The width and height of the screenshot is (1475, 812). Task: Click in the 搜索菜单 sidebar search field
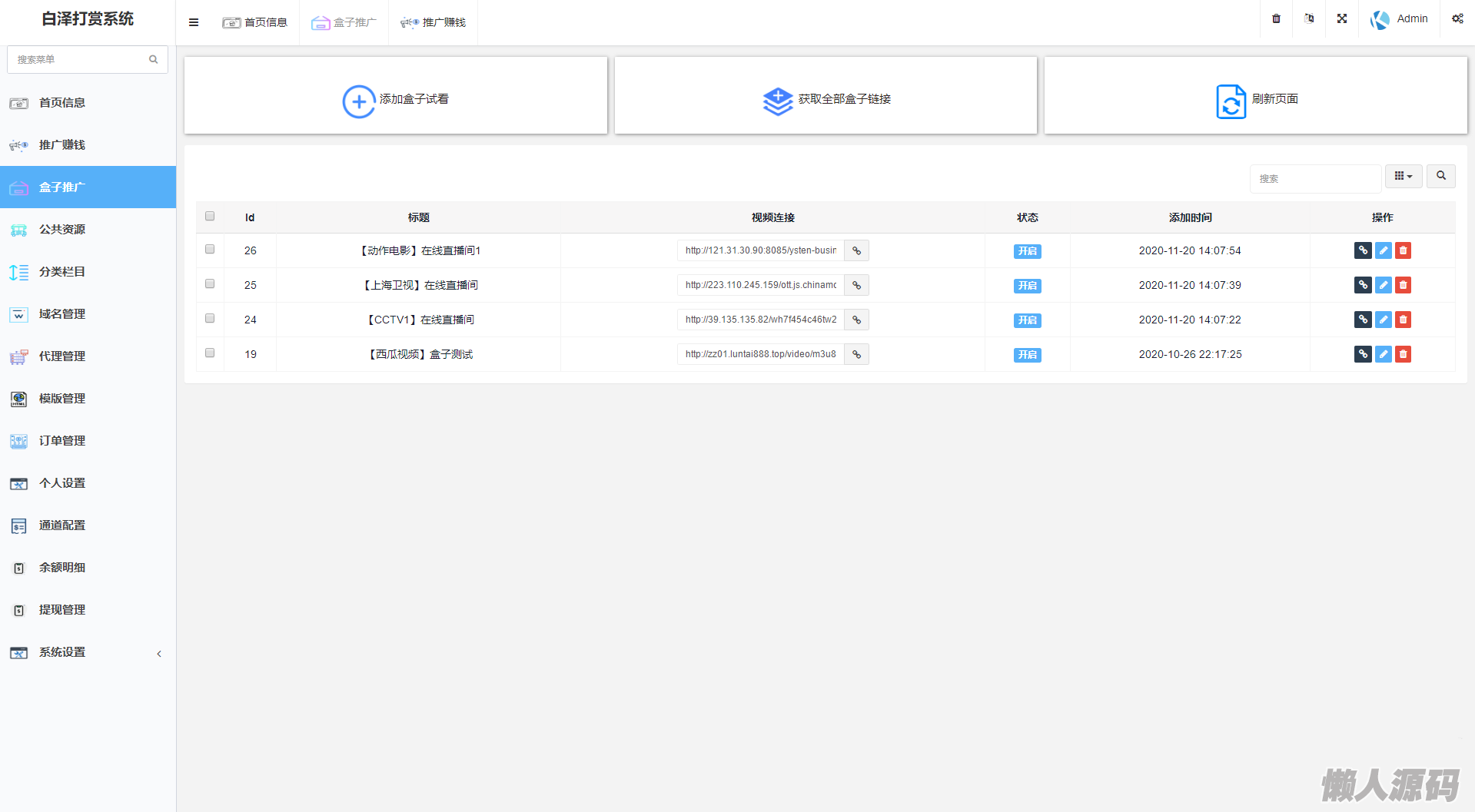[x=80, y=59]
